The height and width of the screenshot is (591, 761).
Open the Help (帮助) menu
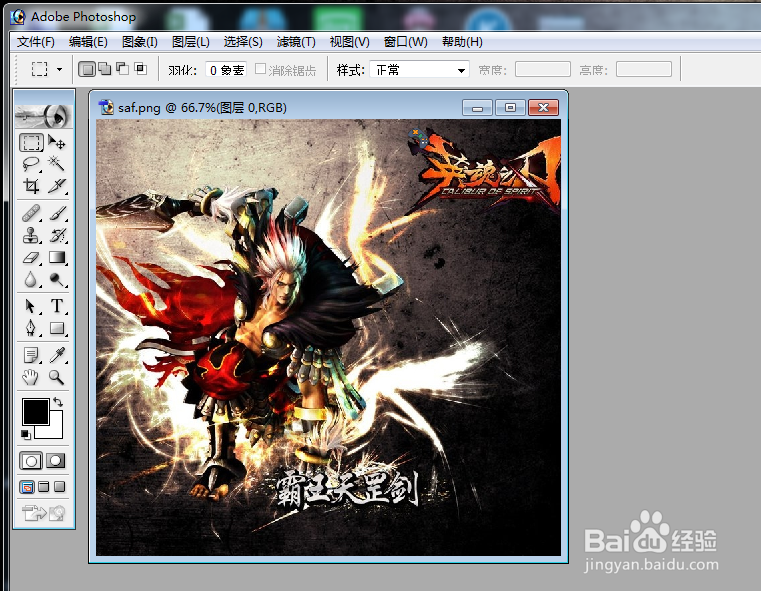(462, 42)
